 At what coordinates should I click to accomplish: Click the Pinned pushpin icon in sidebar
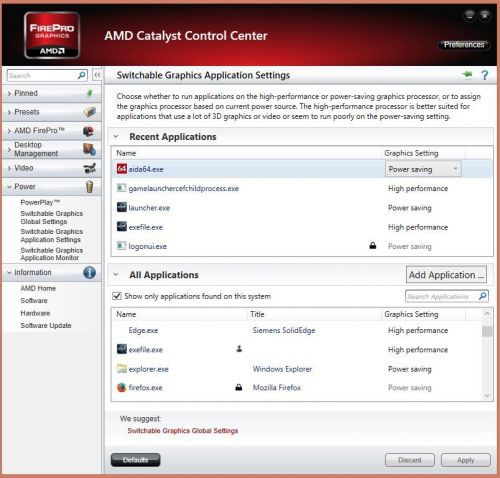[90, 93]
